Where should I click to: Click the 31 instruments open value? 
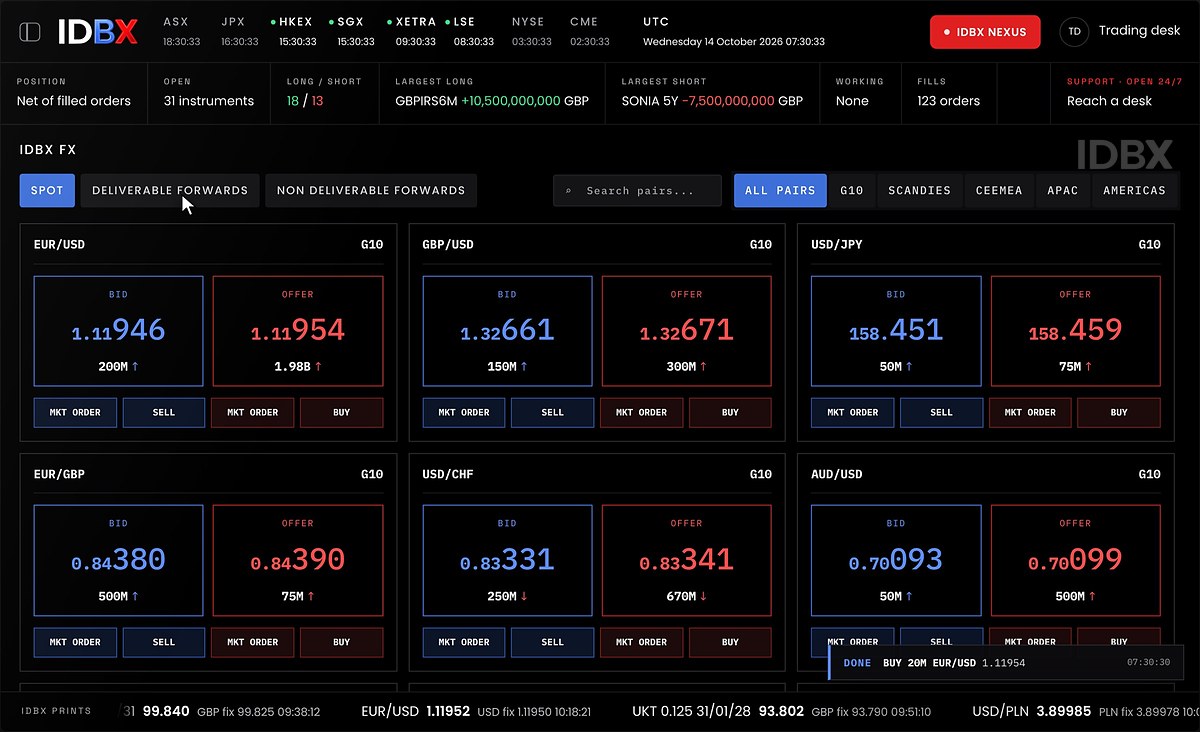click(x=209, y=101)
